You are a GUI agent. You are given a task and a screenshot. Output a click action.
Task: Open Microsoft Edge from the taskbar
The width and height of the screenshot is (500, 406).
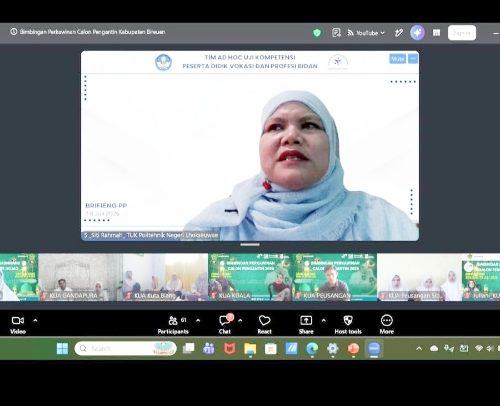tap(312, 349)
